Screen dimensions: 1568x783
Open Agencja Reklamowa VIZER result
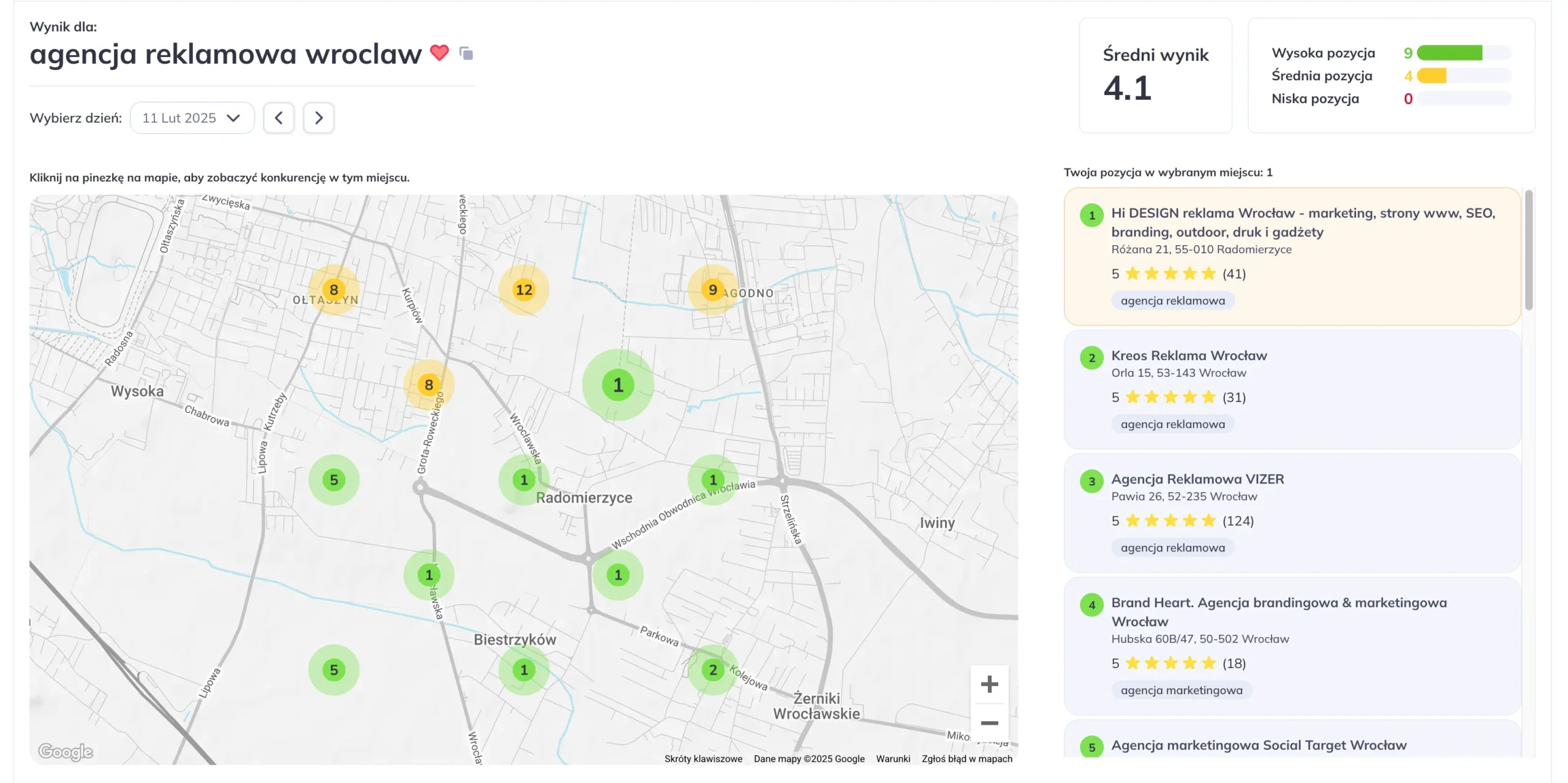click(1292, 513)
